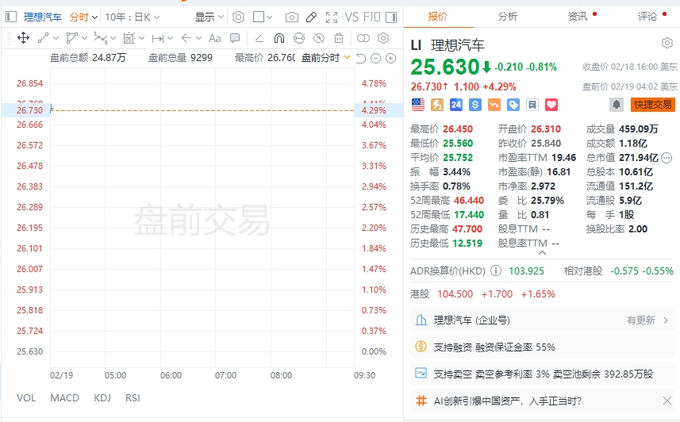Enter fullscreen chart mode
This screenshot has height=422, width=680.
331,17
